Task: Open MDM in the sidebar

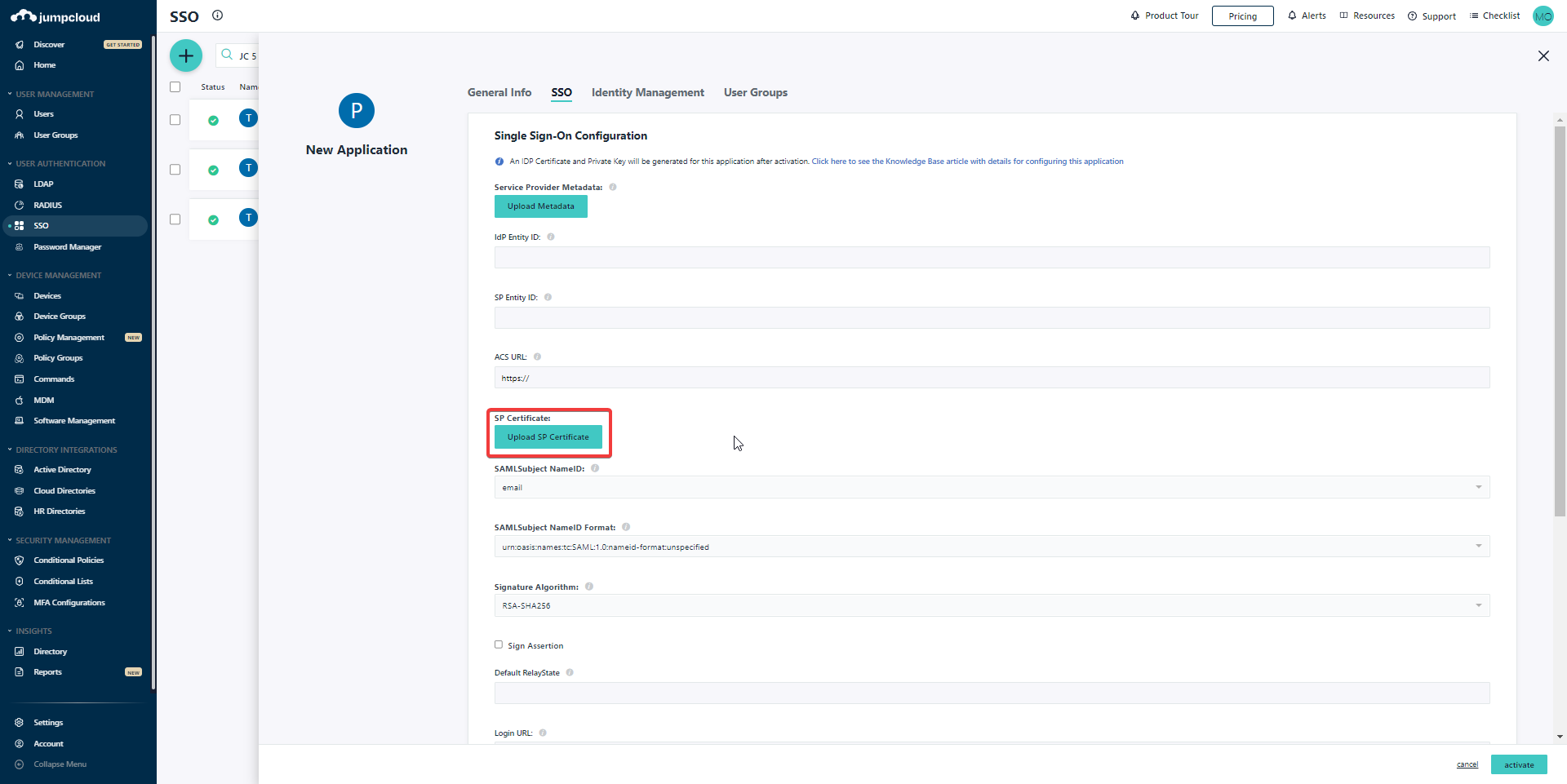Action: [x=43, y=401]
